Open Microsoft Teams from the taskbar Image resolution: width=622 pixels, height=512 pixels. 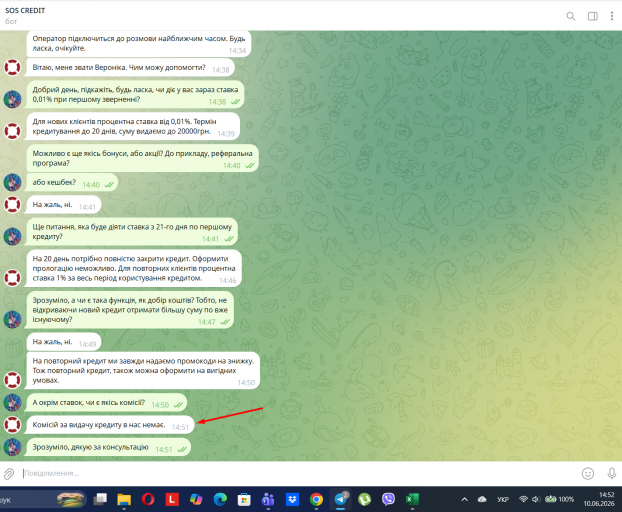[x=268, y=499]
